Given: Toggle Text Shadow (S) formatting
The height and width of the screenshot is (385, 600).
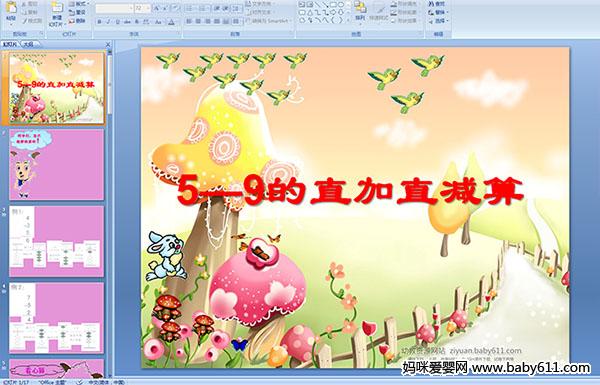Looking at the screenshot, I should tap(137, 22).
